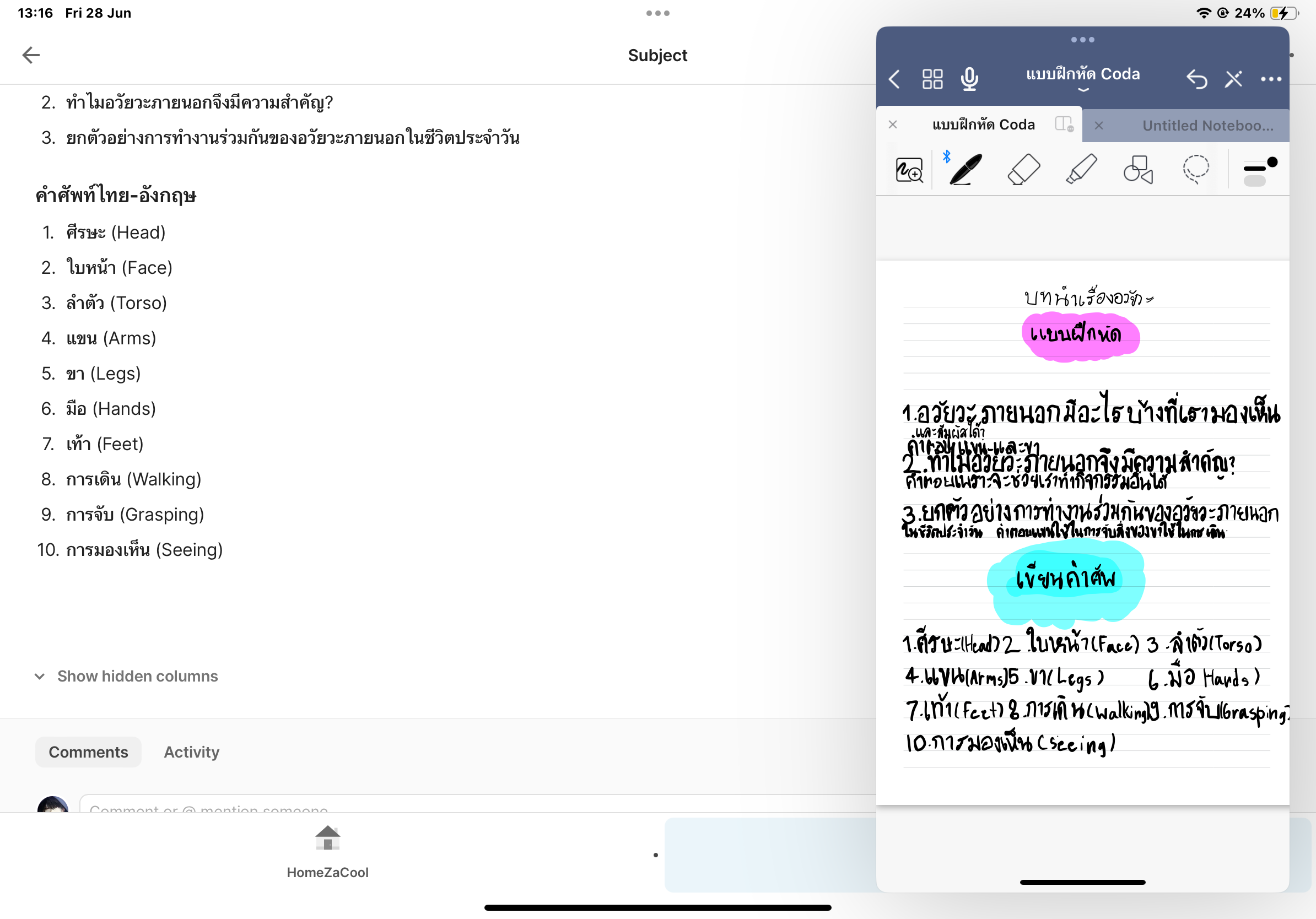
Task: Select the pen tool in toolbar
Action: point(966,170)
